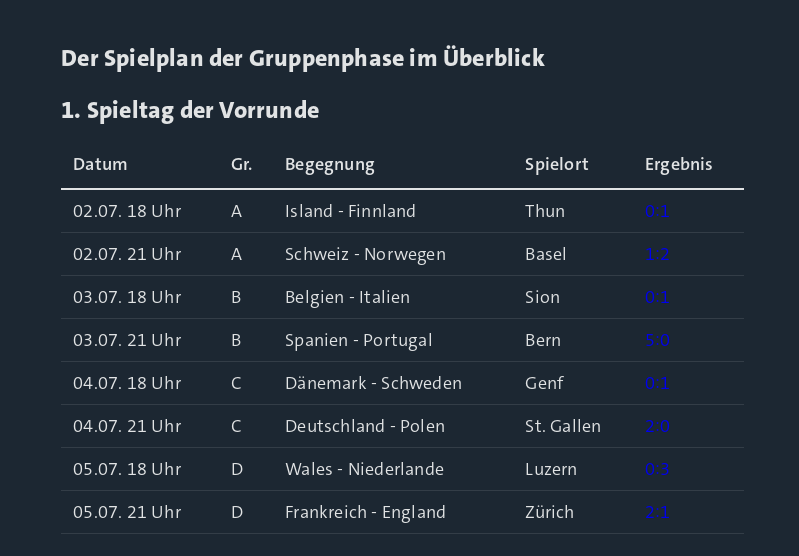Screen dimensions: 799x556
Task: Select the Deutschland - Polen match text
Action: coord(365,426)
